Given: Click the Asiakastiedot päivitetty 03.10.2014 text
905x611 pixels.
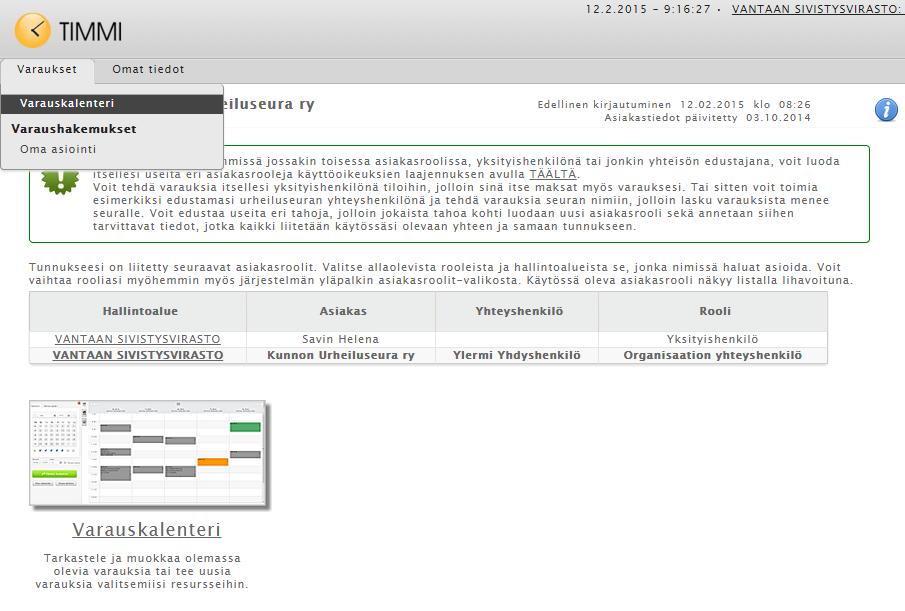Looking at the screenshot, I should pos(708,118).
